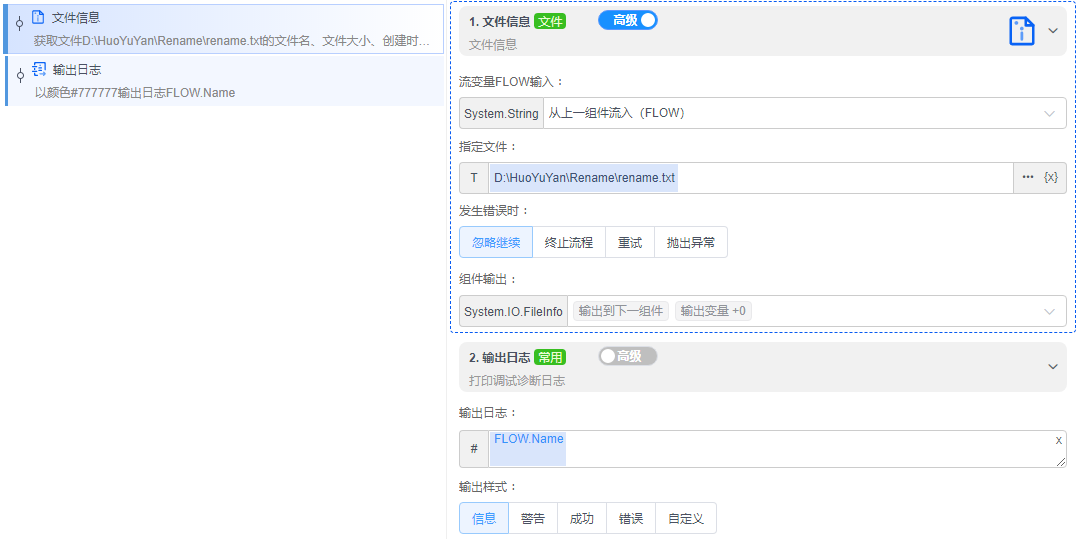
Task: Browse for file with ellipsis button
Action: click(1028, 178)
